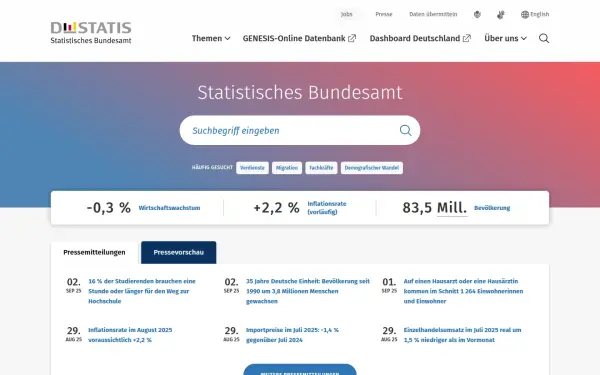Open press release Importpreise im Juli 2025

pos(292,335)
